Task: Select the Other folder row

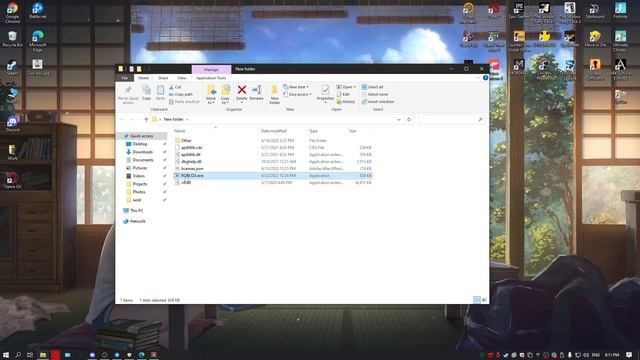Action: pos(273,140)
